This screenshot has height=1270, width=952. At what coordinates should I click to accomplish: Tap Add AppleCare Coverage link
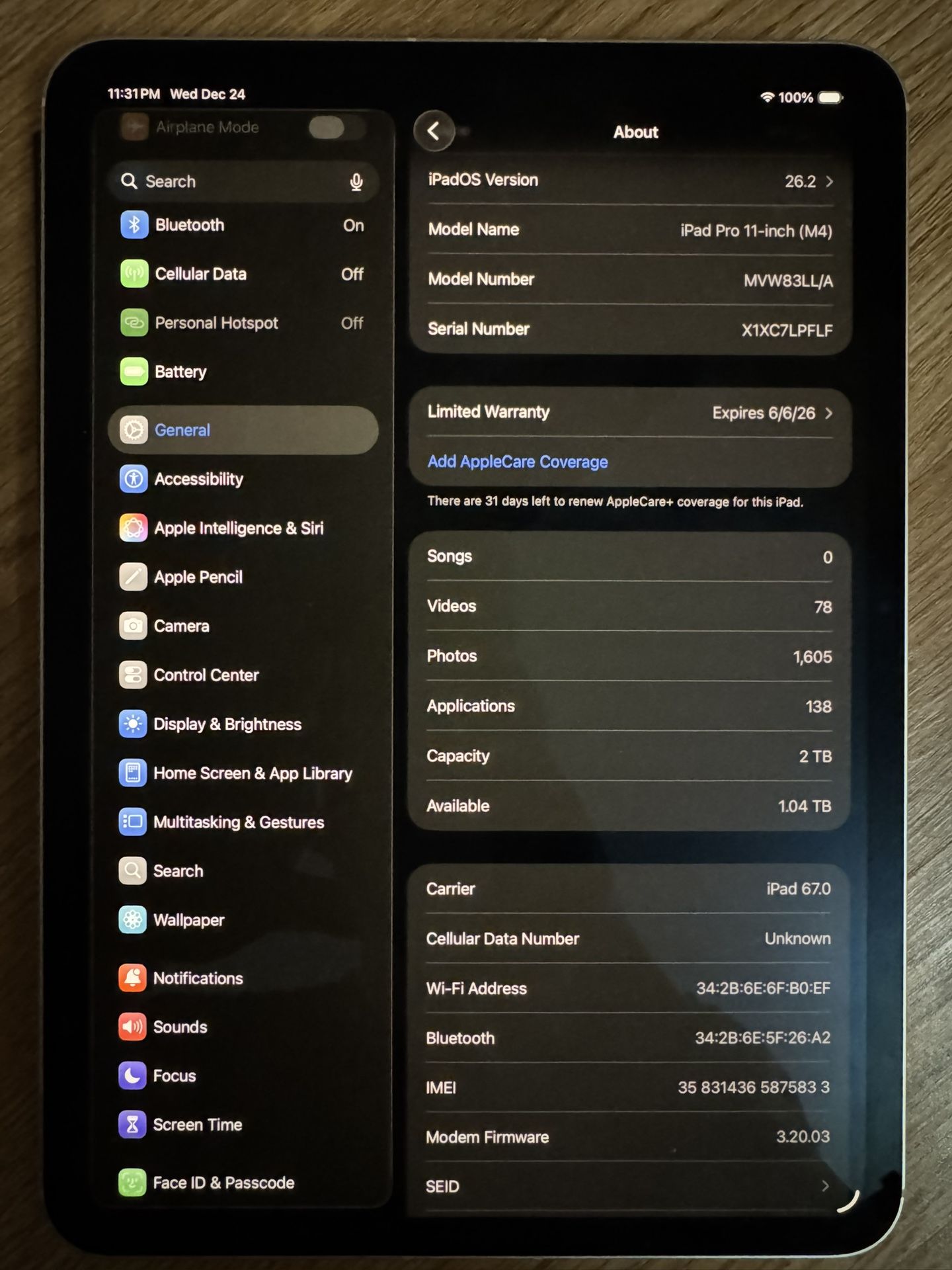tap(518, 462)
